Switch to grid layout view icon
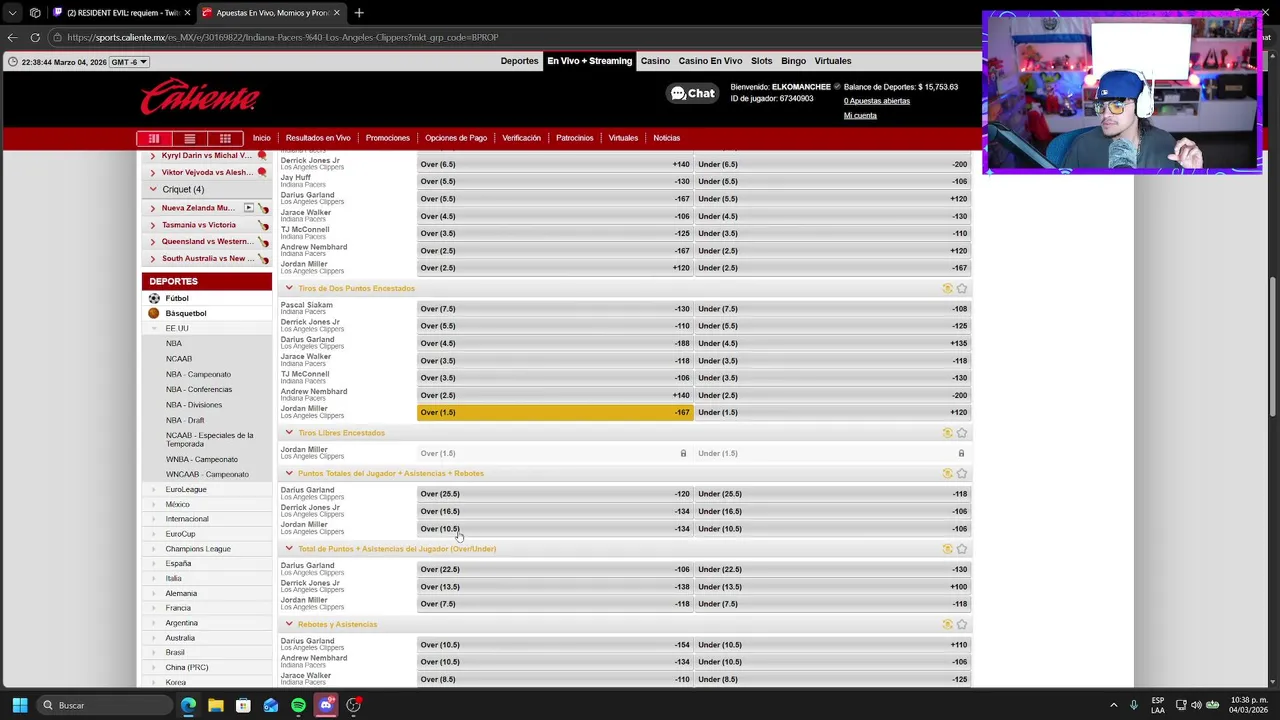This screenshot has width=1280, height=720. point(225,138)
